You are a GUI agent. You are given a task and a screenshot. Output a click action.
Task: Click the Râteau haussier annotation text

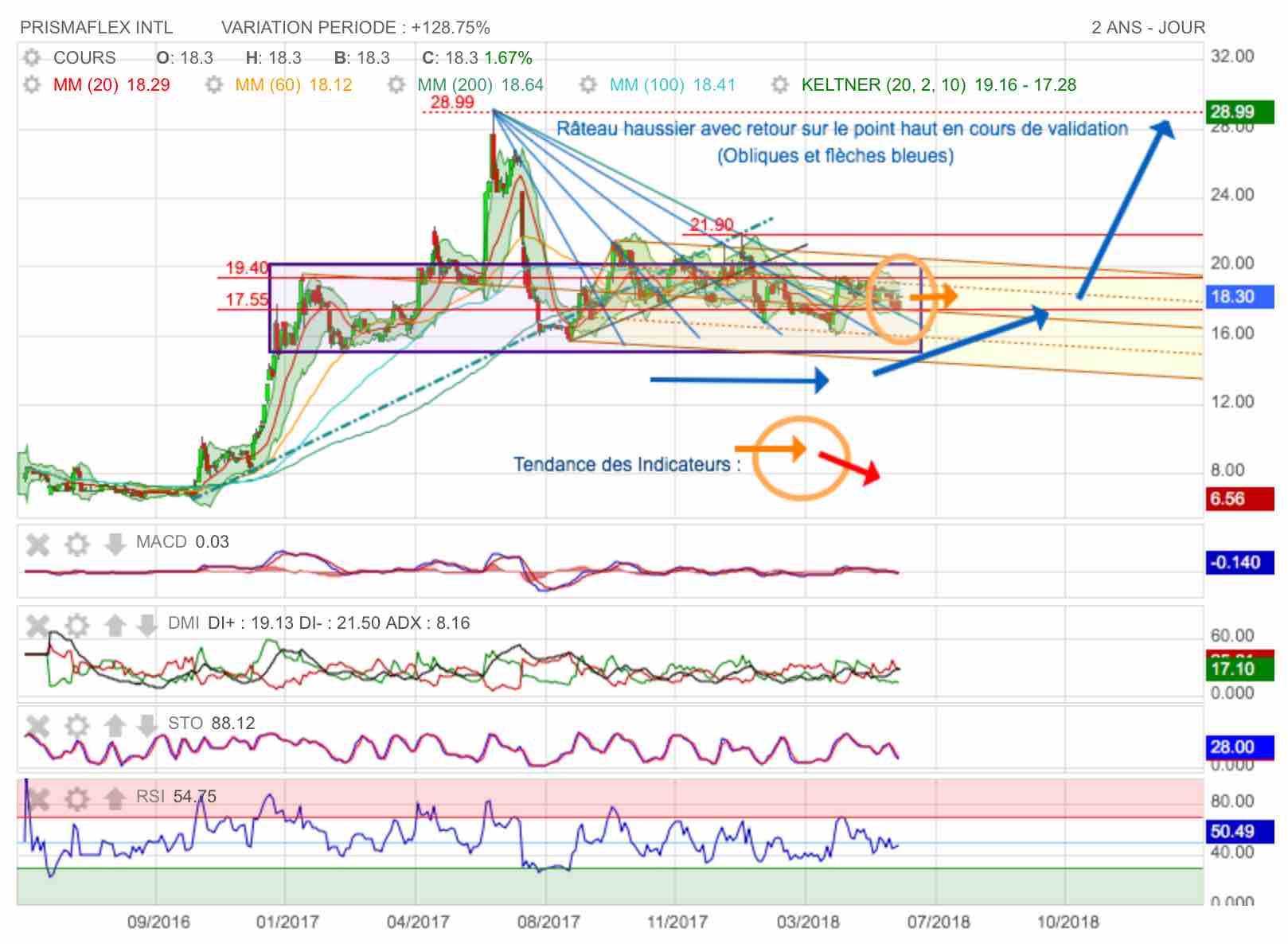click(842, 142)
